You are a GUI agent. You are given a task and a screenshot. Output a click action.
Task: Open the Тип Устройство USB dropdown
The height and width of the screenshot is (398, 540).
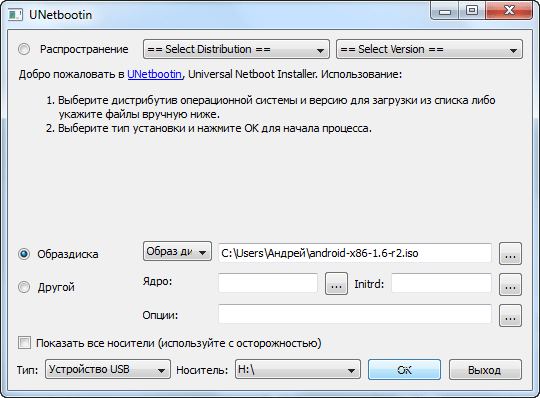(108, 369)
